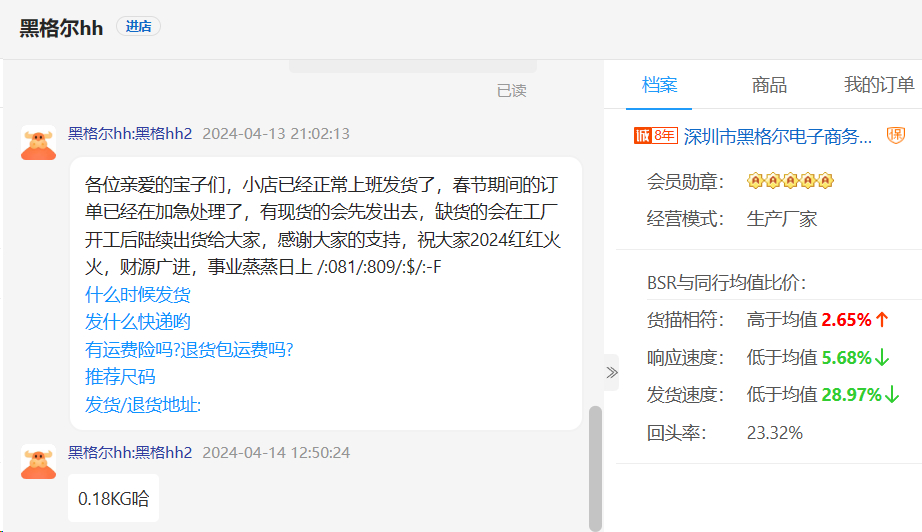Click the BSR与同行均值比价 heading
Screen dimensions: 922x532
[726, 283]
